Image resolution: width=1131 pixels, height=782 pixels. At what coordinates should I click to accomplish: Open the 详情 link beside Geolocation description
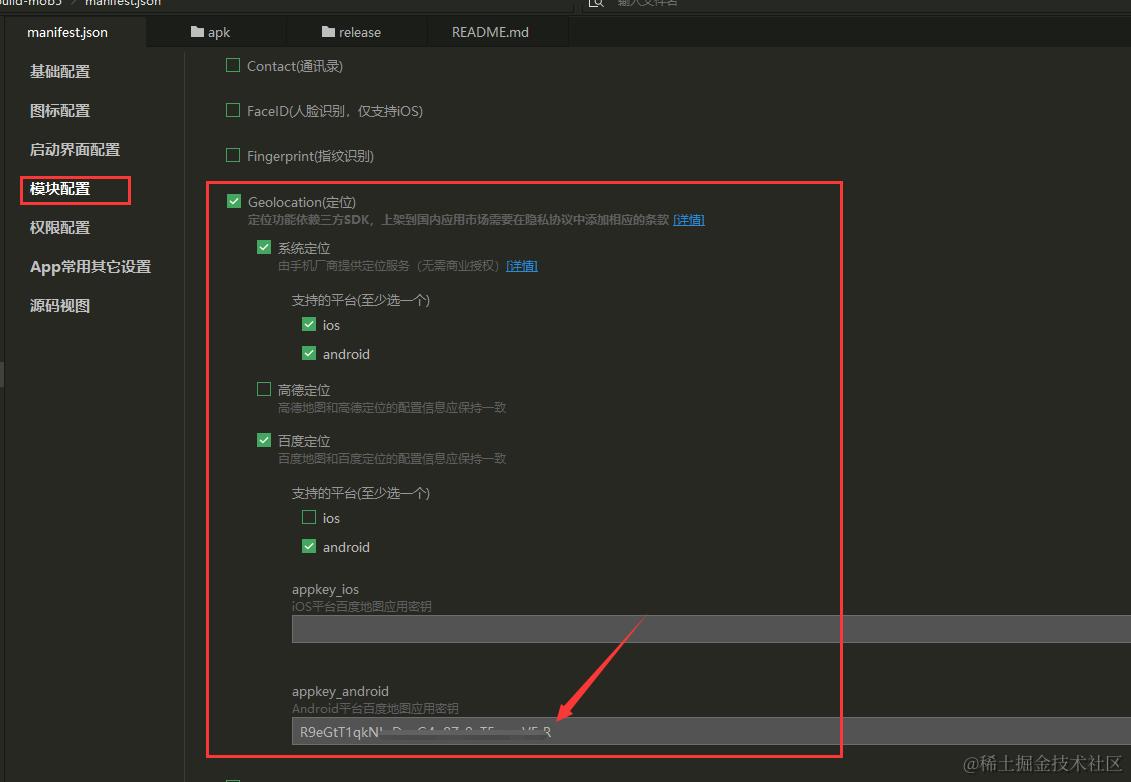point(689,220)
